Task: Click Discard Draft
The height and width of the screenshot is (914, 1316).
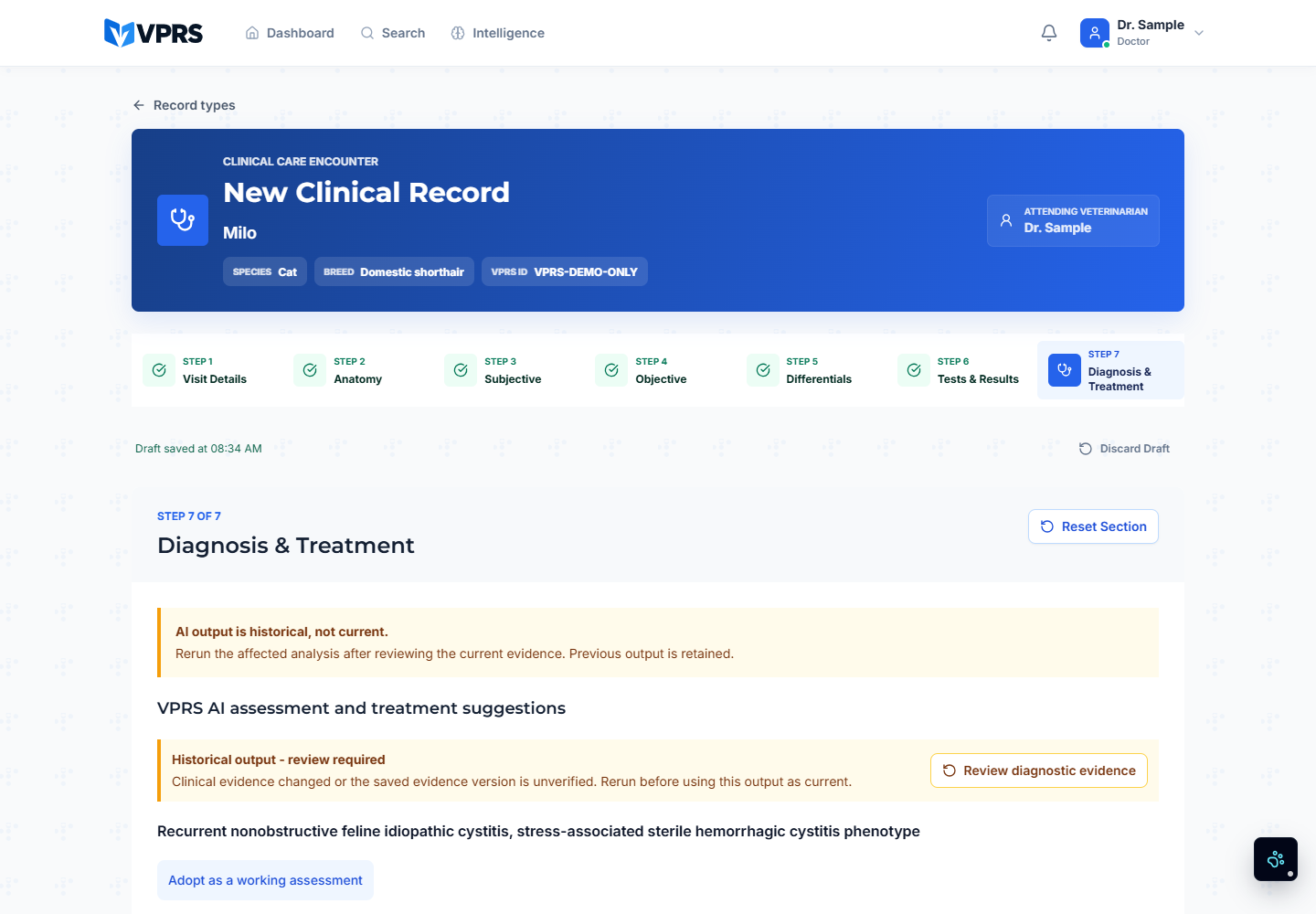Action: coord(1124,449)
